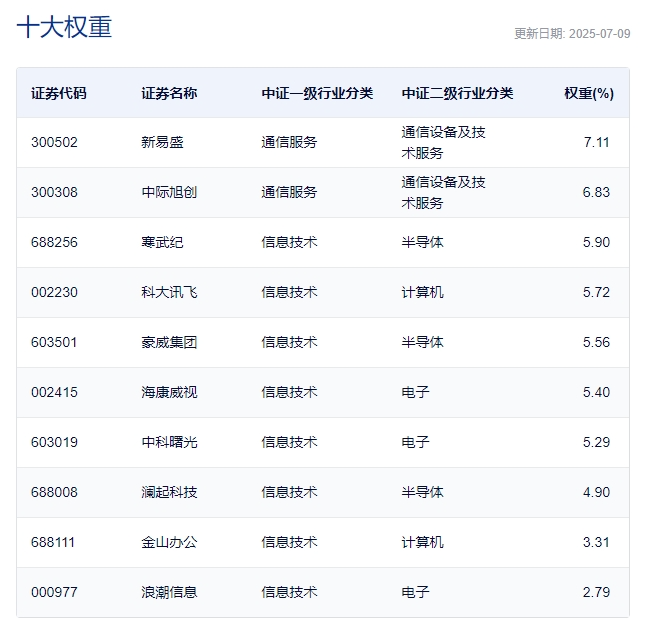Click 电子 in the 浪潮信息 row
The height and width of the screenshot is (627, 650).
tap(415, 592)
